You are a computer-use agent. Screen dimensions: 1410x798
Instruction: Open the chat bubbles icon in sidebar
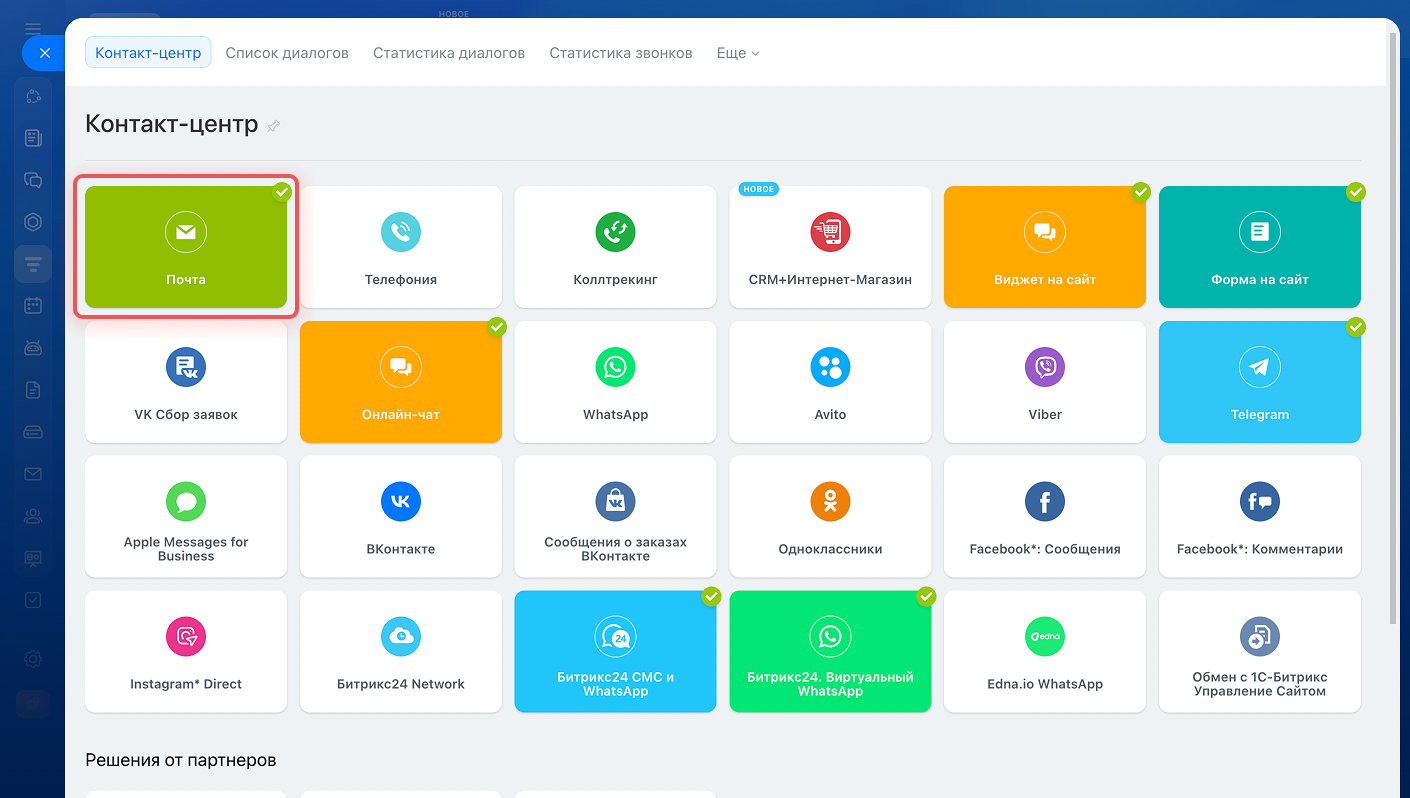(33, 180)
